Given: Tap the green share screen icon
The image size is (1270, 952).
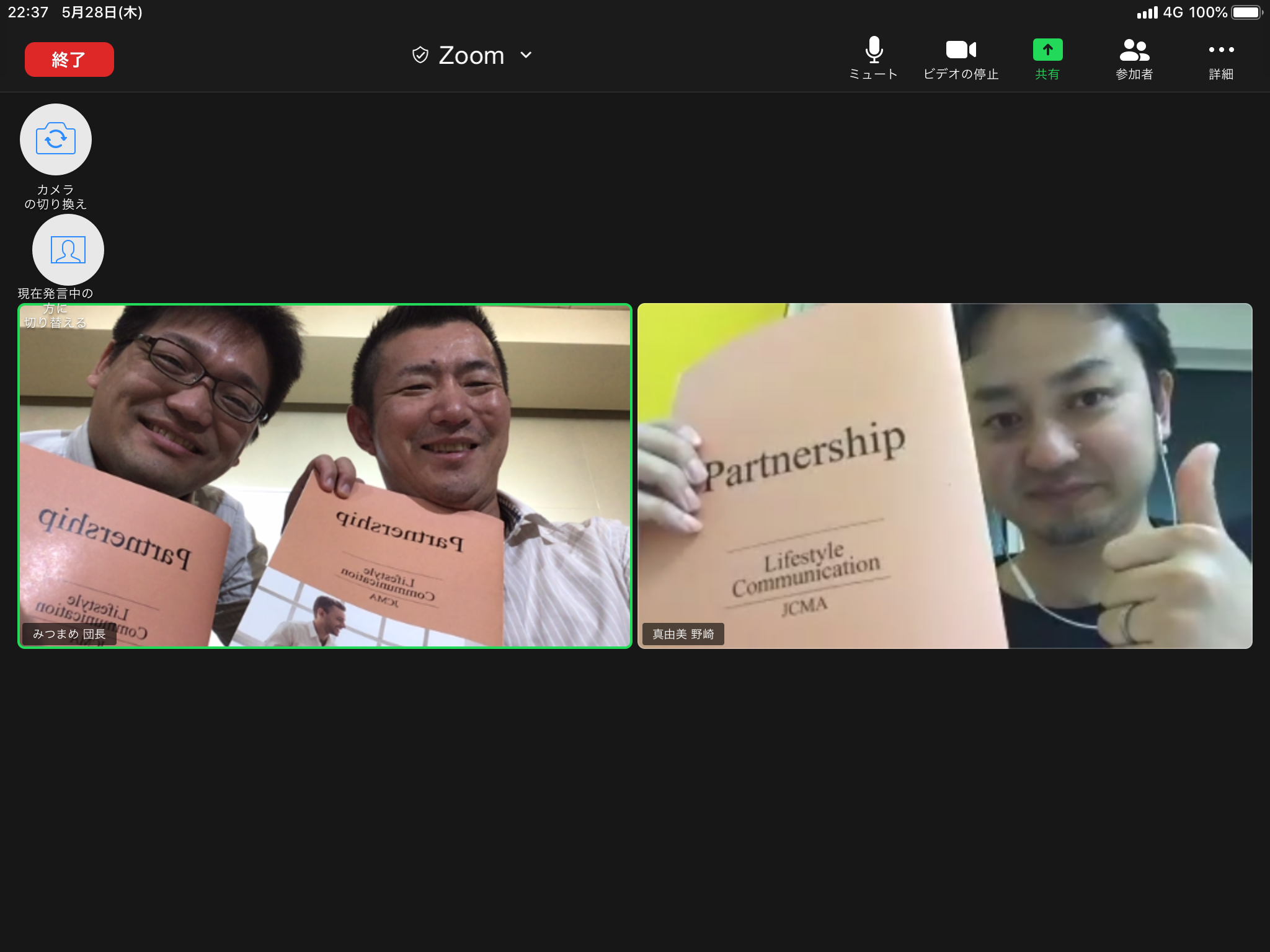Looking at the screenshot, I should [1047, 50].
